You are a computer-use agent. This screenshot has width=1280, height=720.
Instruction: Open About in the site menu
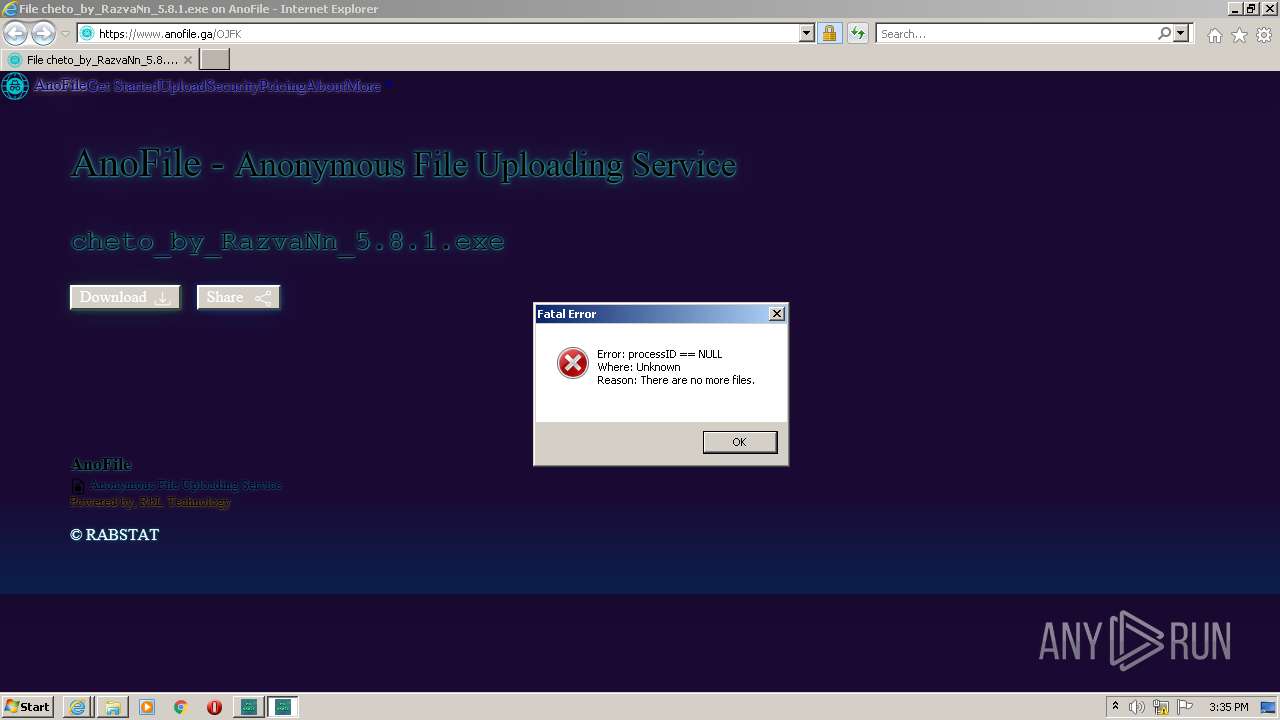pyautogui.click(x=326, y=86)
